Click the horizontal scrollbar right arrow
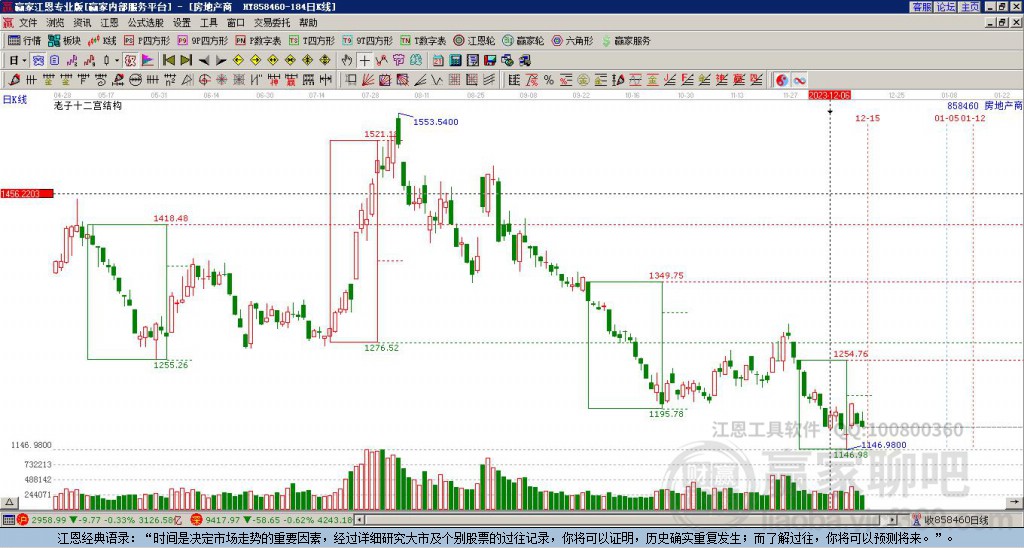Viewport: 1024px width, 548px height. pyautogui.click(x=893, y=520)
